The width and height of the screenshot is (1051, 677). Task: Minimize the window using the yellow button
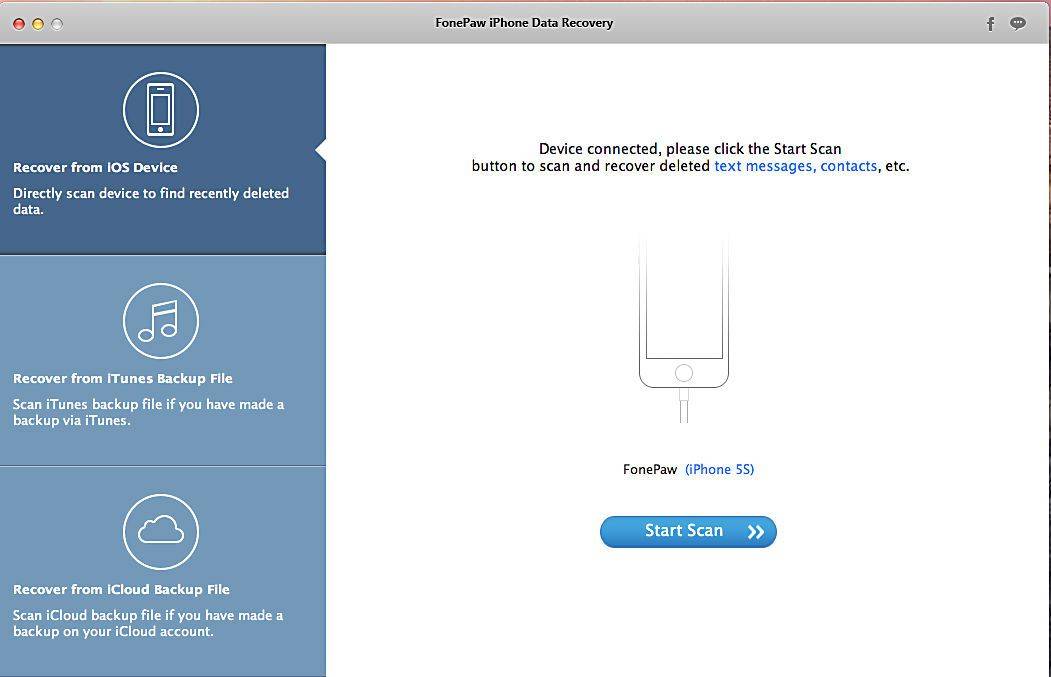click(38, 23)
